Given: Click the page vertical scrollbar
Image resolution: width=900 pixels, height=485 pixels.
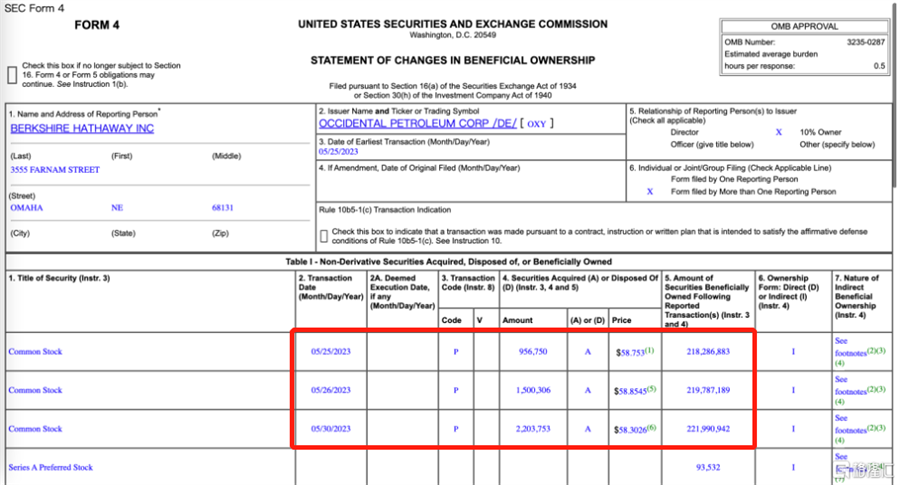Looking at the screenshot, I should coord(895,95).
